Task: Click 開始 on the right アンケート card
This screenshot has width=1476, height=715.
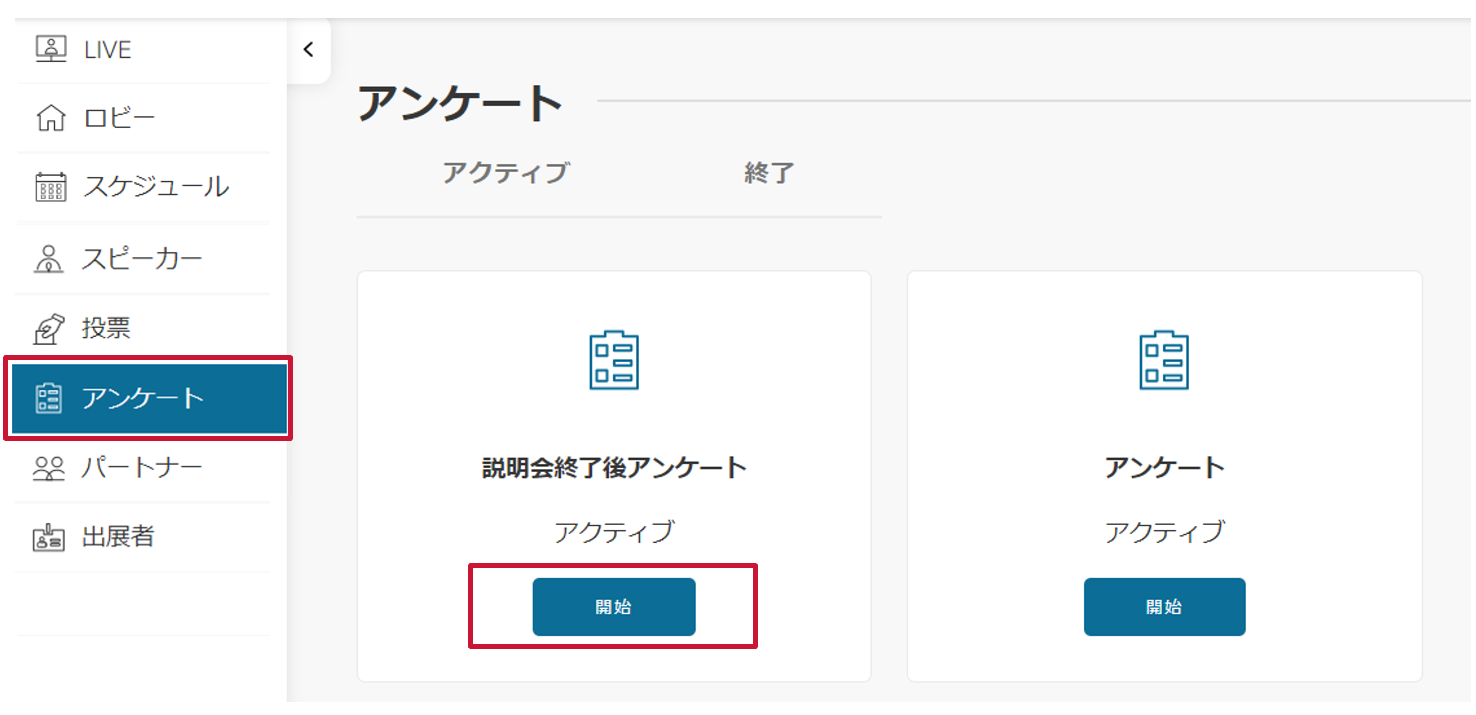Action: pyautogui.click(x=1165, y=607)
